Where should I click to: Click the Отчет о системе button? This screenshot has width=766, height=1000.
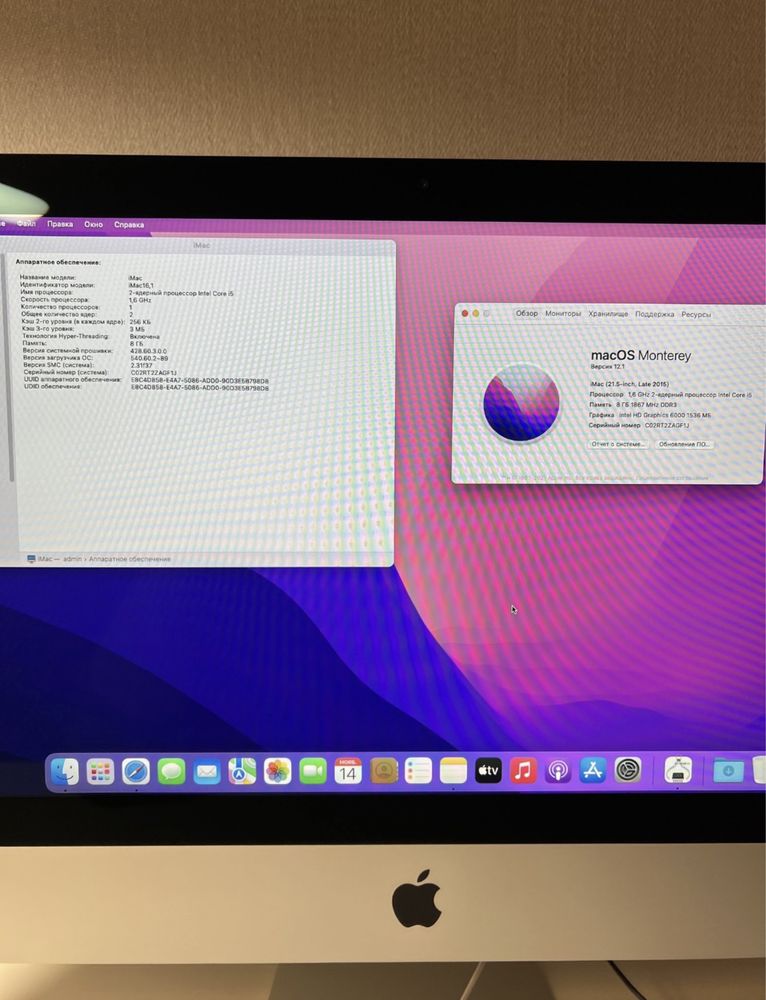(617, 444)
